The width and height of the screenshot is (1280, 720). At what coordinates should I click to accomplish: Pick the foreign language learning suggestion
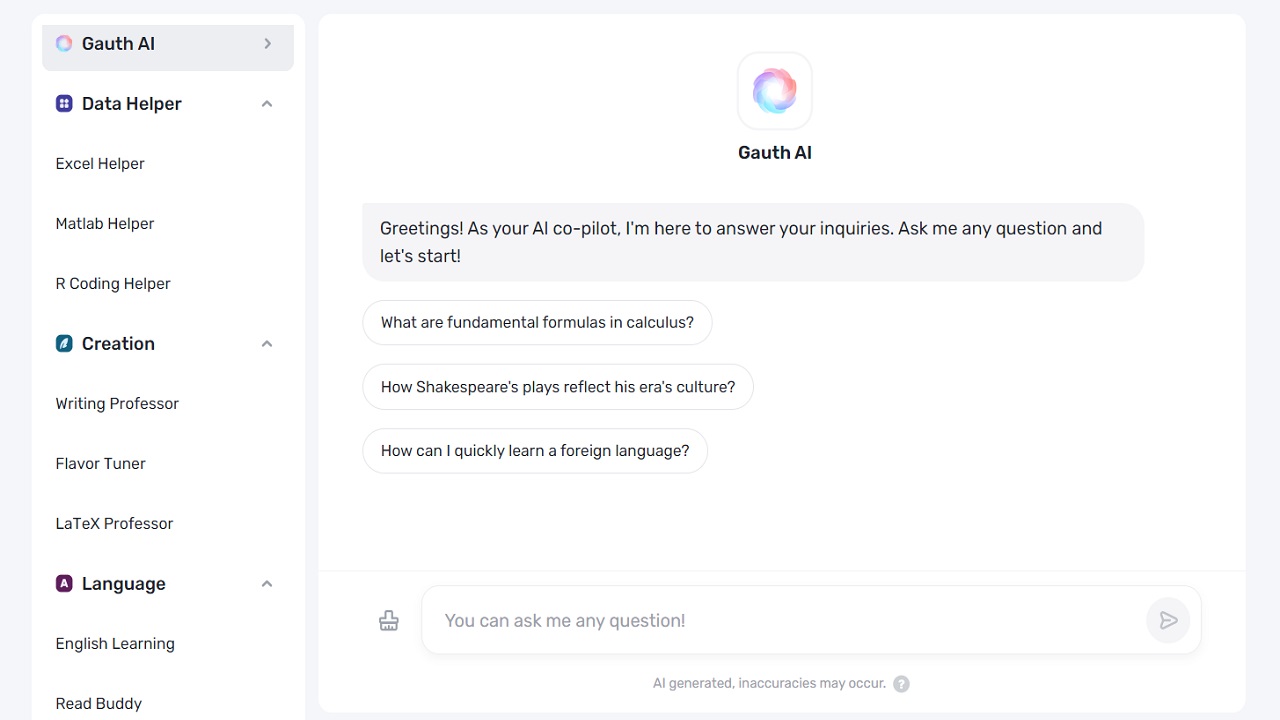pyautogui.click(x=535, y=451)
